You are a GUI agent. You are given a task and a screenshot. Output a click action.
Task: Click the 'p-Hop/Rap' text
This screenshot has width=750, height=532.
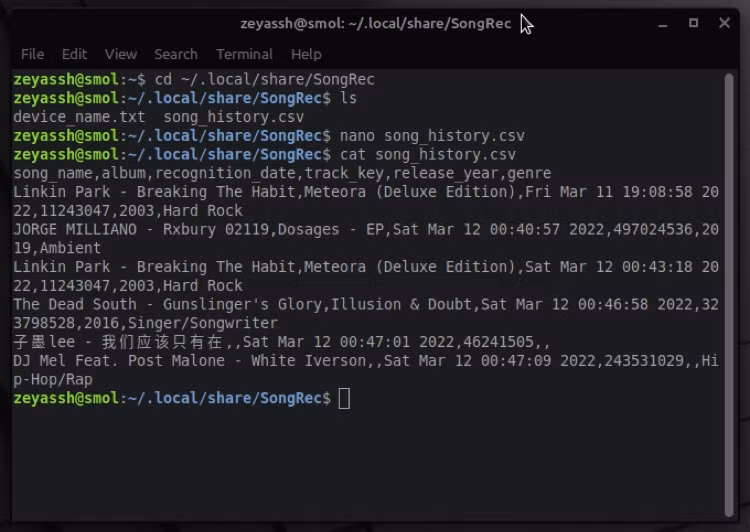[x=53, y=379]
